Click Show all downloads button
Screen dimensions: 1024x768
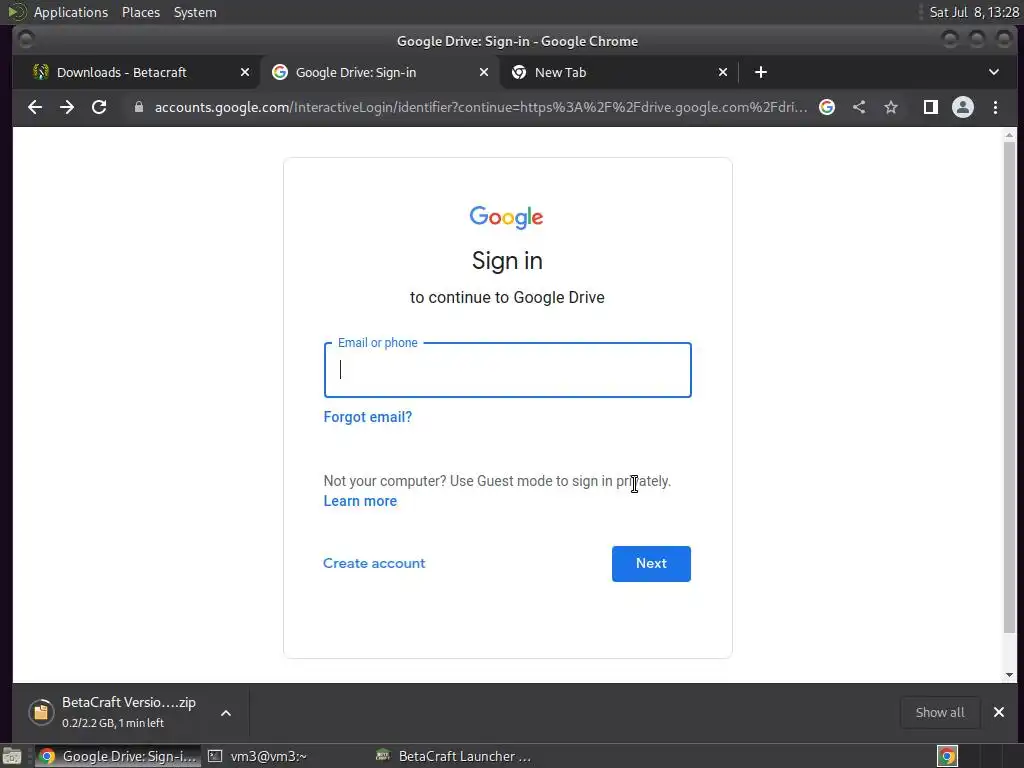coord(940,712)
